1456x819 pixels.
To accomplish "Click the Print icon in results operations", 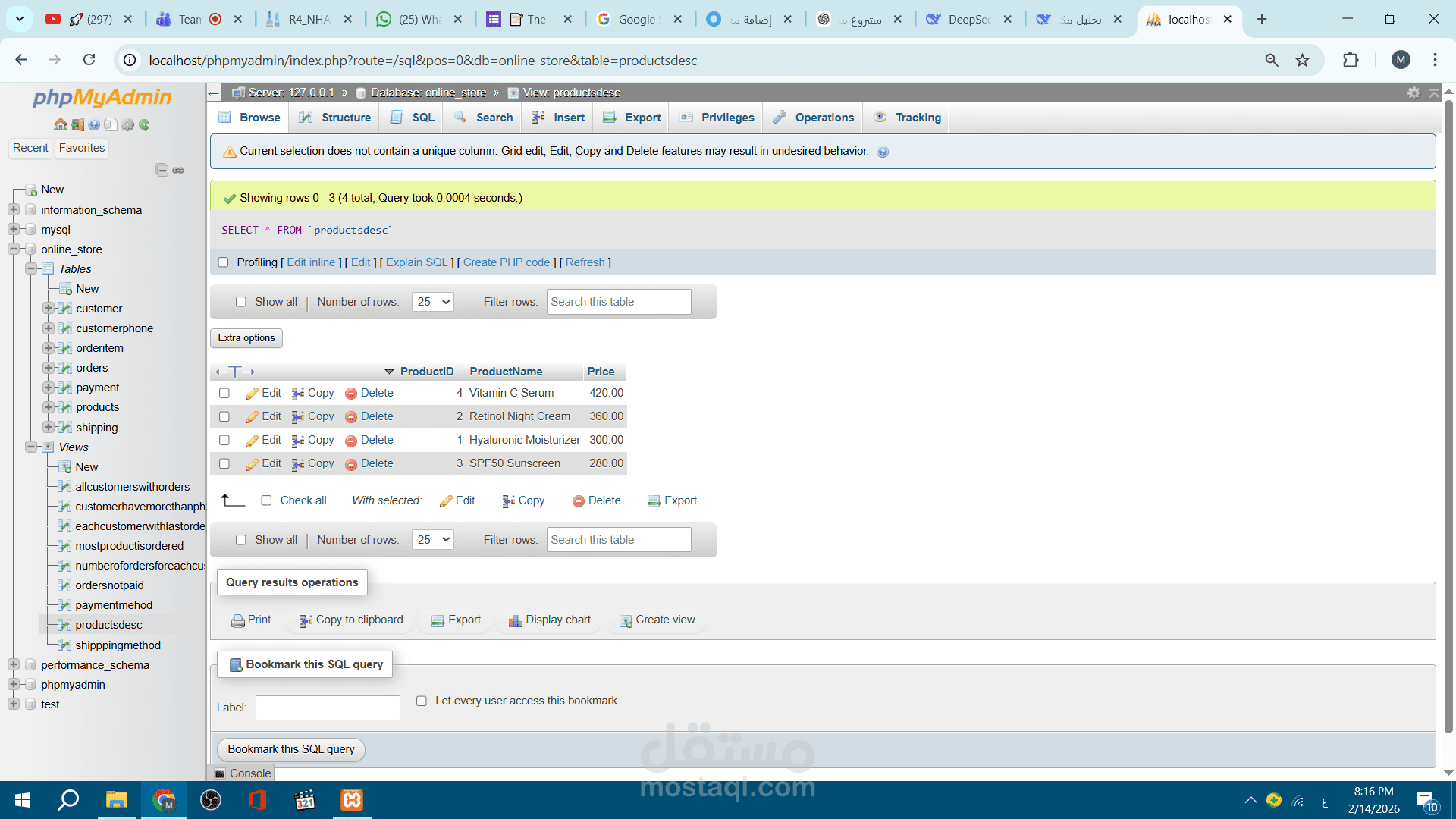I will click(x=238, y=620).
